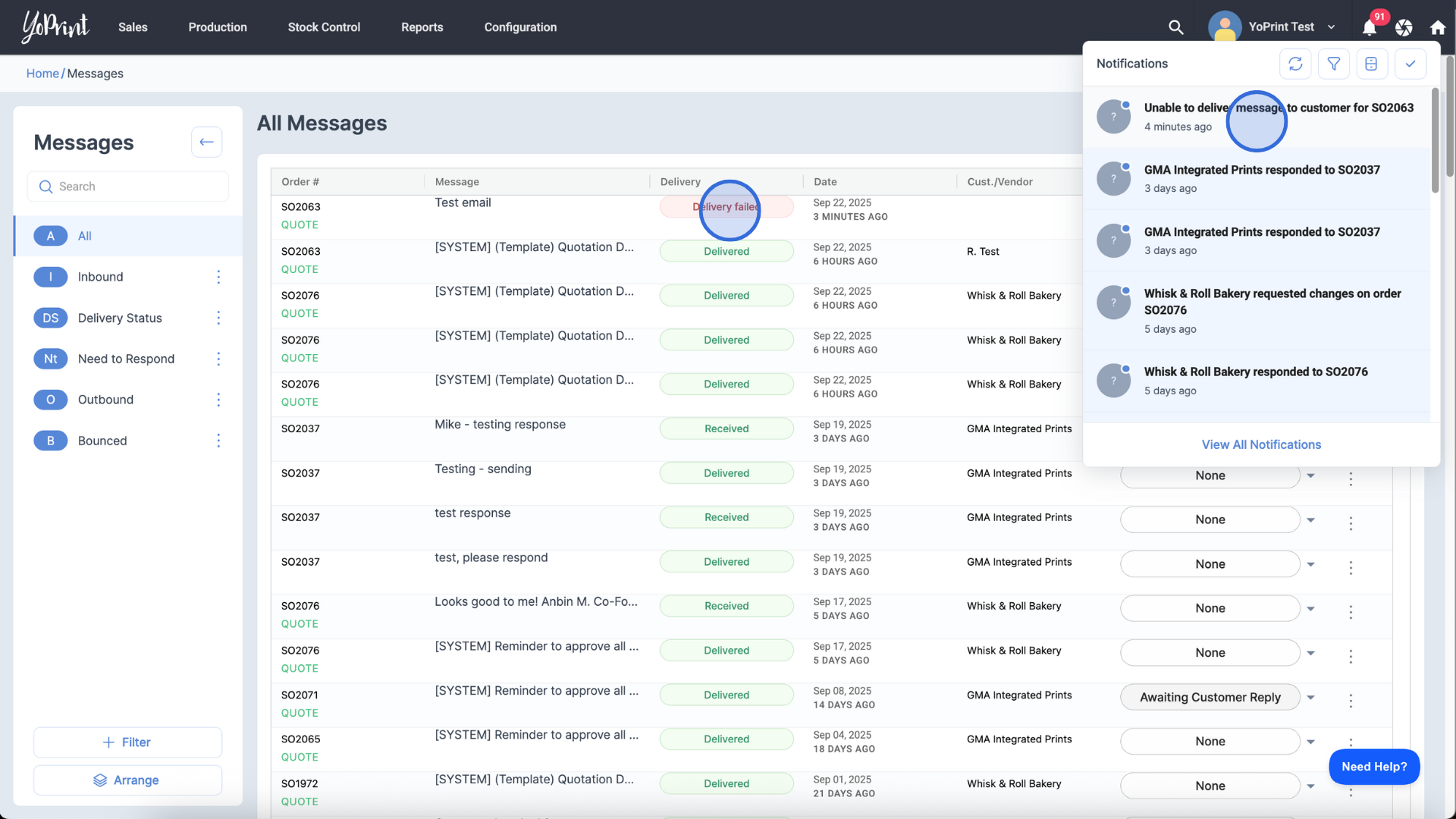
Task: Open the notifications bell icon
Action: (x=1369, y=27)
